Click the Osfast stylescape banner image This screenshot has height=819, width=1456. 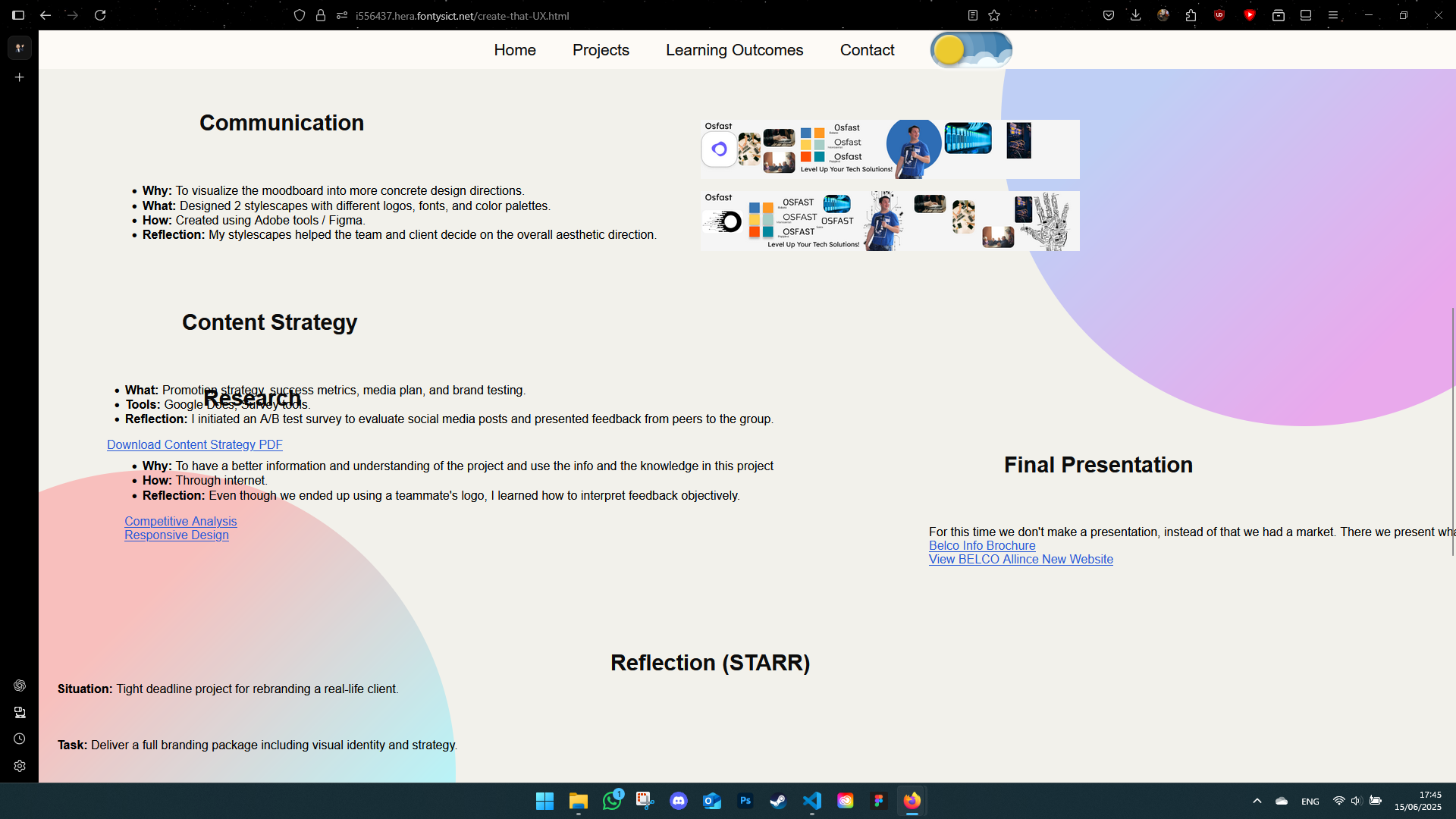(889, 149)
